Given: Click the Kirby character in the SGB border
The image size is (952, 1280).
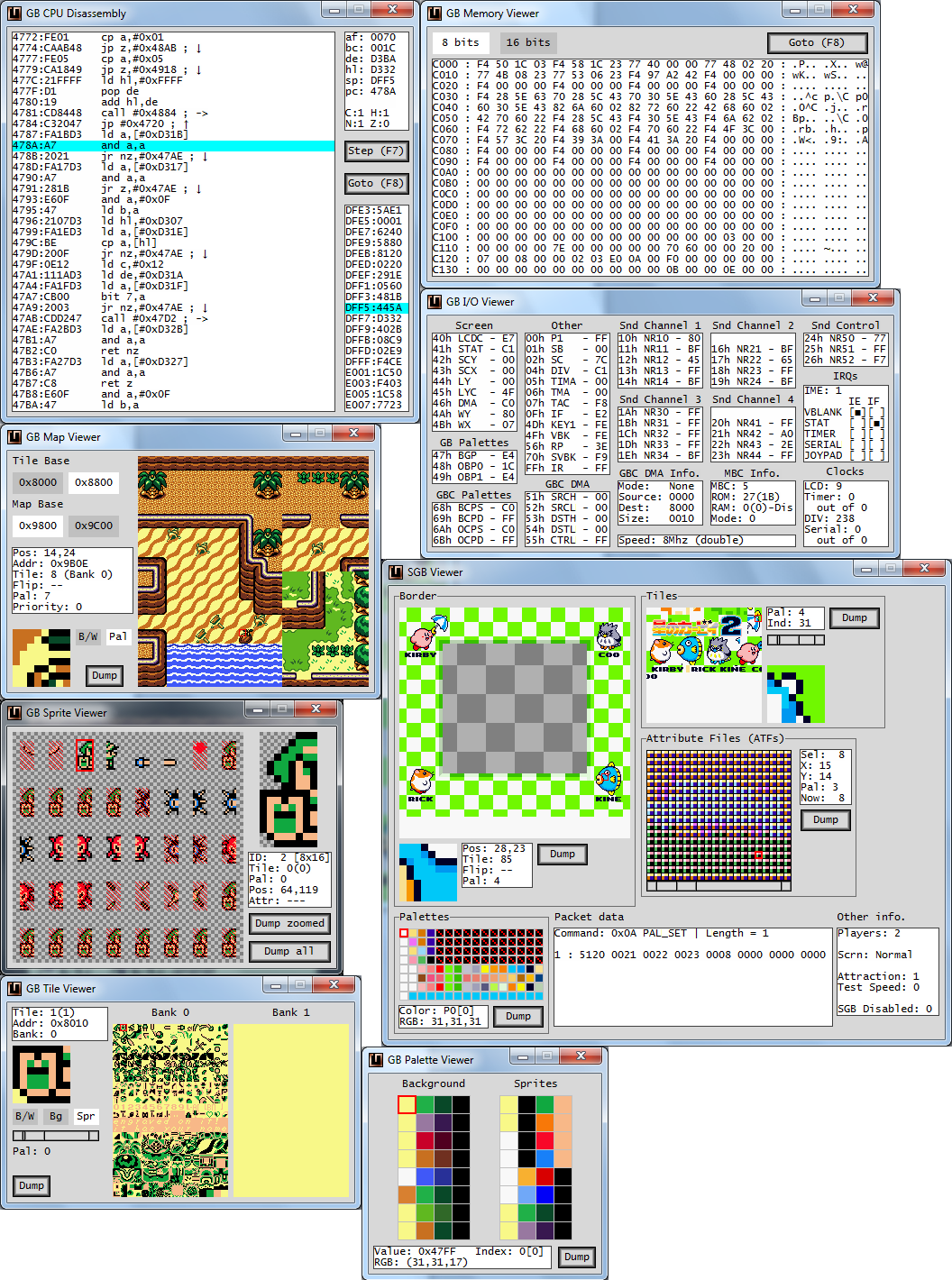Looking at the screenshot, I should [x=421, y=635].
